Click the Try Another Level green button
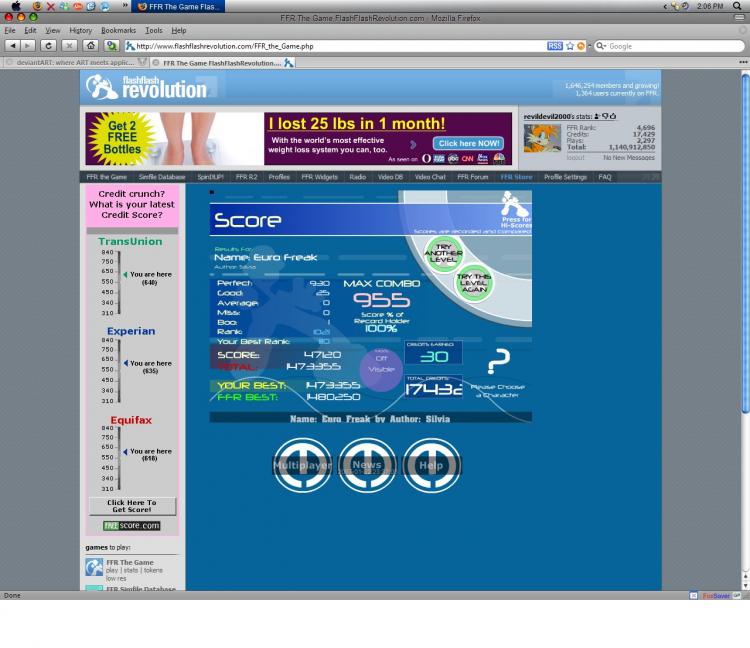 (x=443, y=253)
